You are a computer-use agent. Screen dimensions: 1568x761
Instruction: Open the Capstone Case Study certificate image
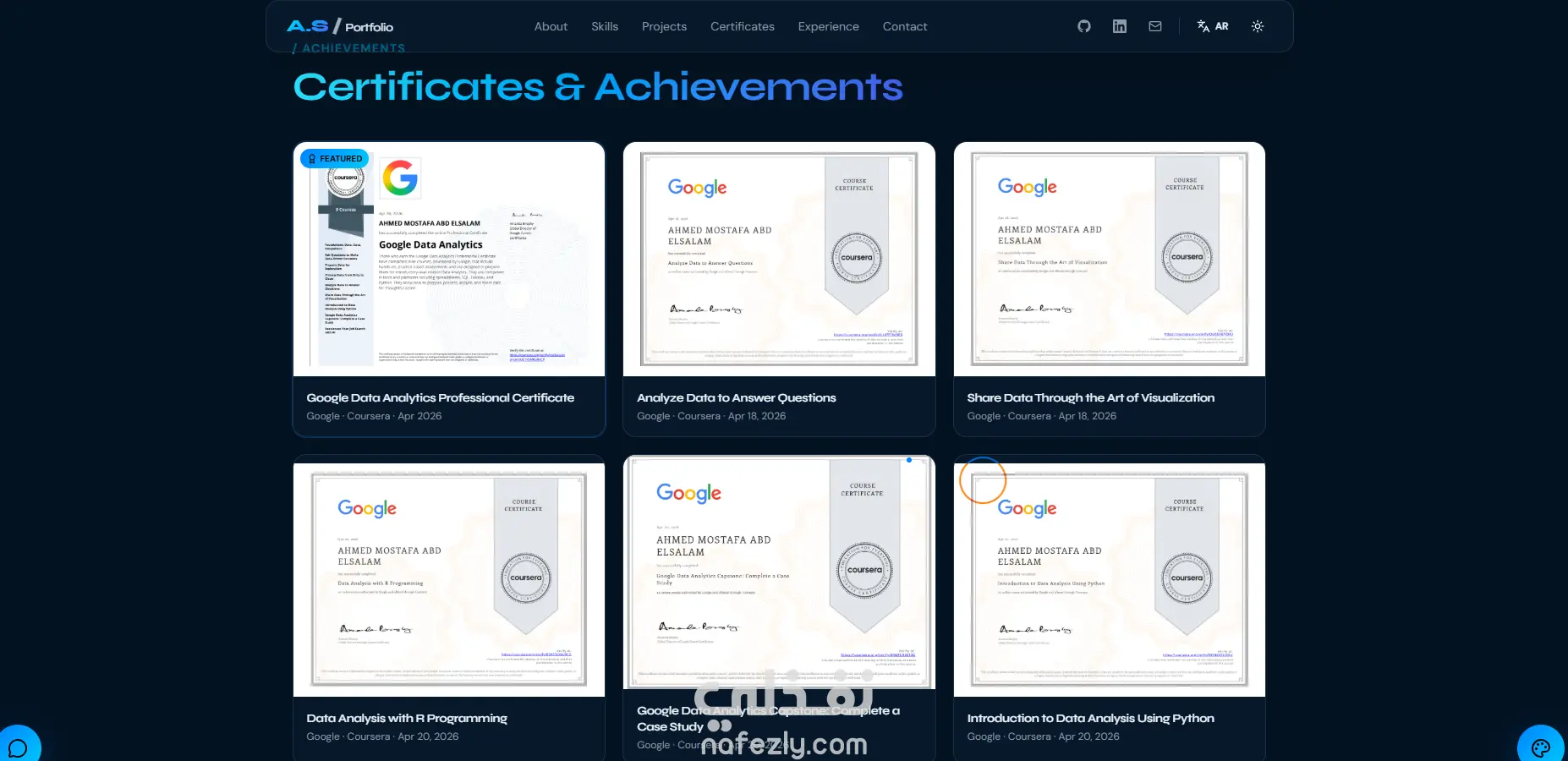[779, 572]
